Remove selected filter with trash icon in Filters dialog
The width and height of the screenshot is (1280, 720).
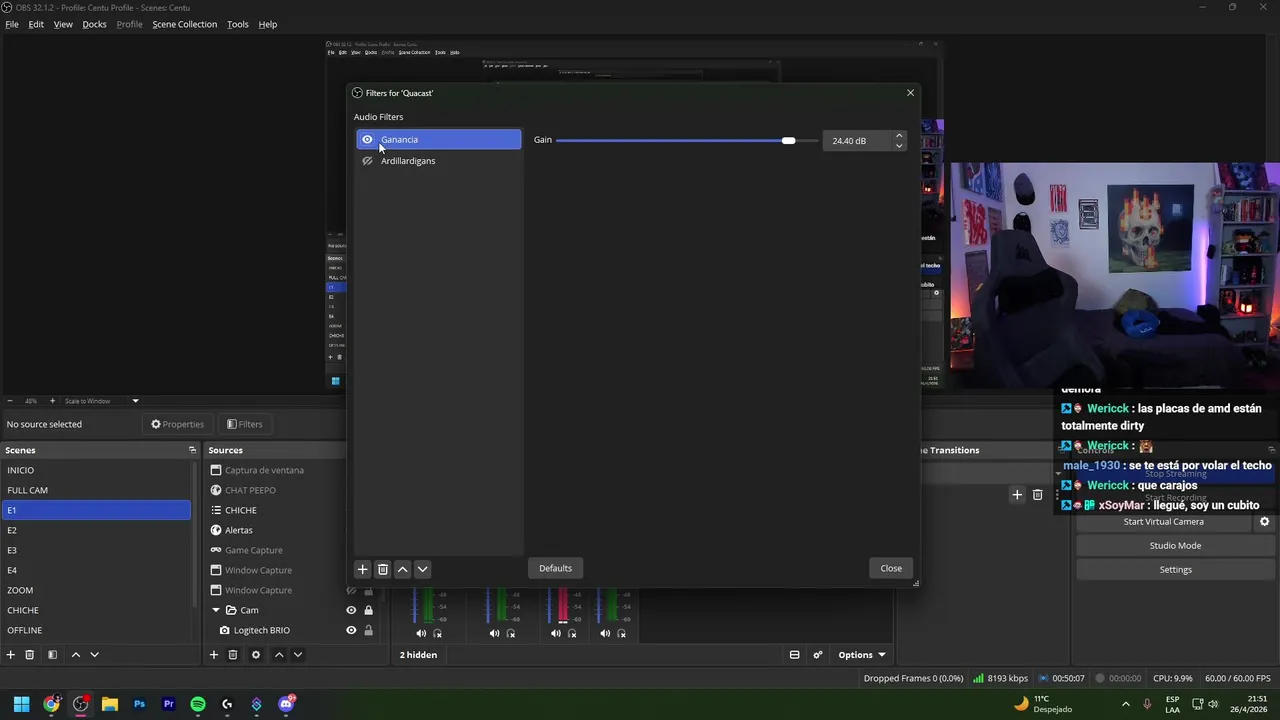pyautogui.click(x=382, y=569)
